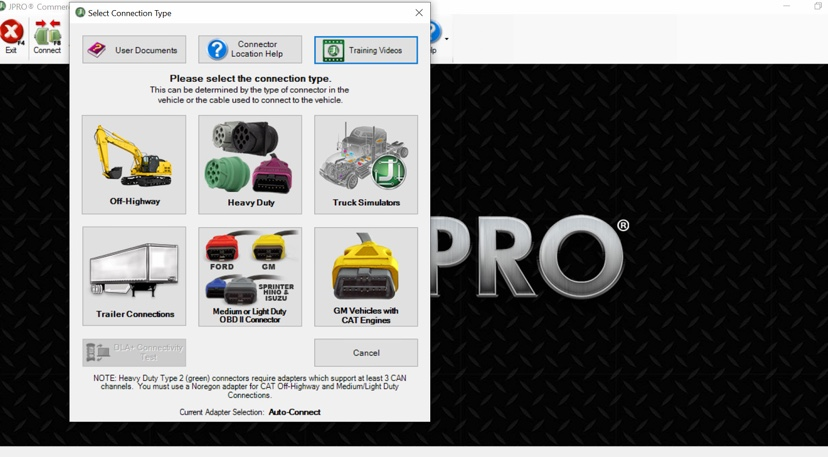Viewport: 828px width, 457px height.
Task: Choose the Truck Simulators option
Action: [x=366, y=165]
